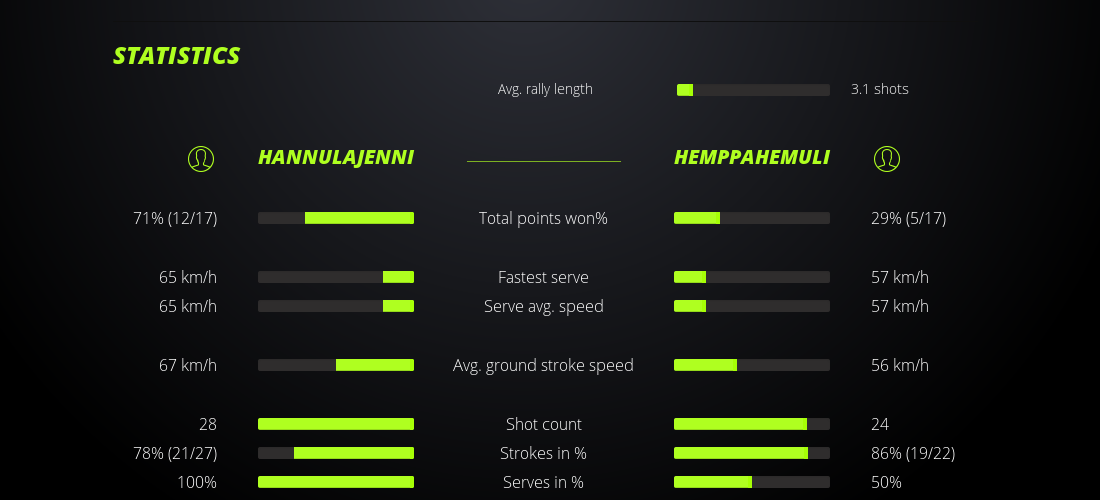1100x500 pixels.
Task: Click HemppaHemuli's player profile icon
Action: pos(887,158)
